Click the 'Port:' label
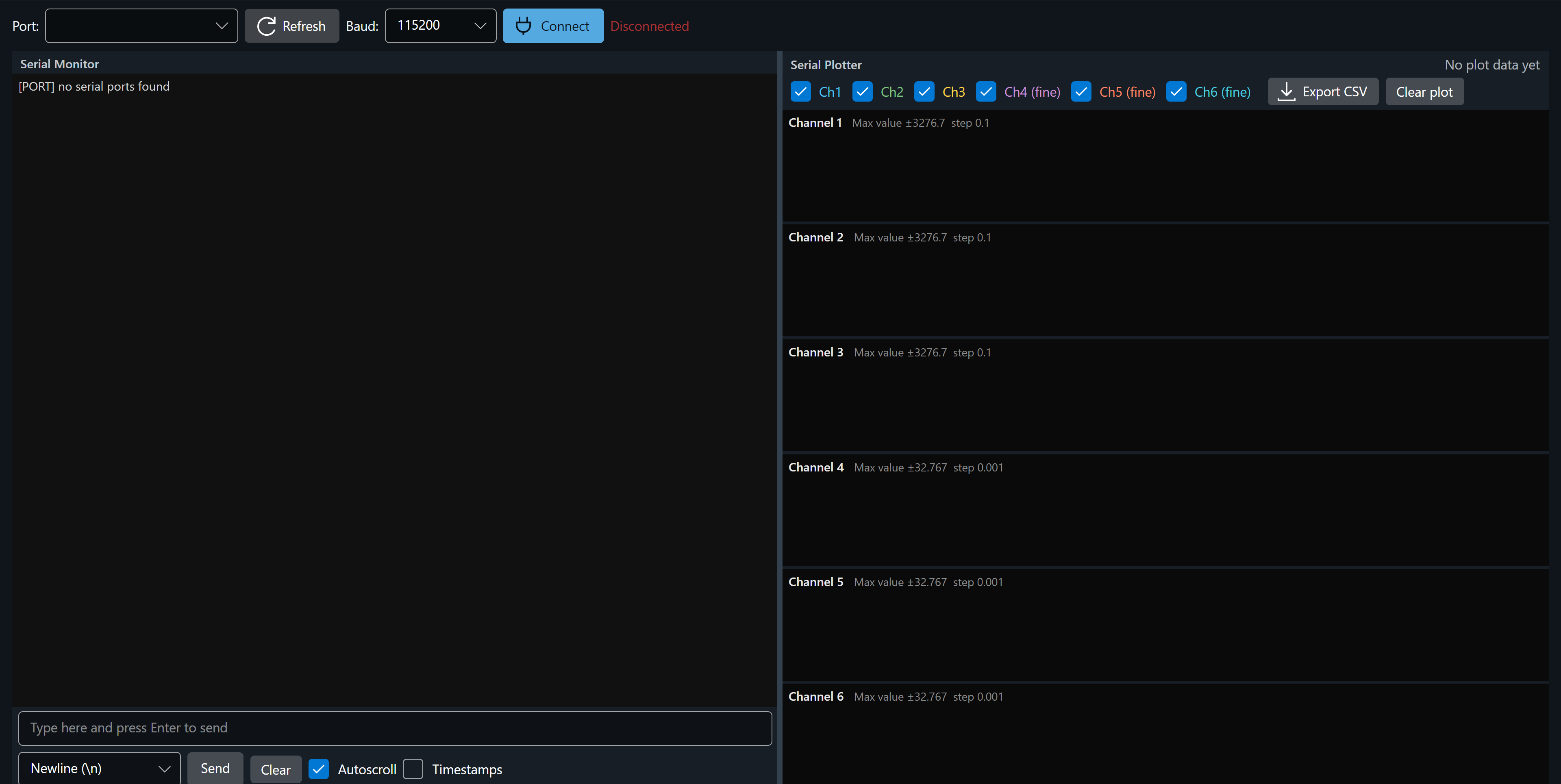 26,26
